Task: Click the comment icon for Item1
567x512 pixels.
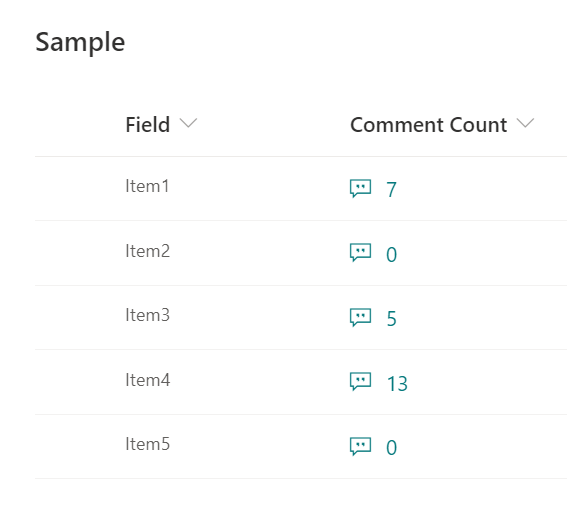Action: click(360, 188)
